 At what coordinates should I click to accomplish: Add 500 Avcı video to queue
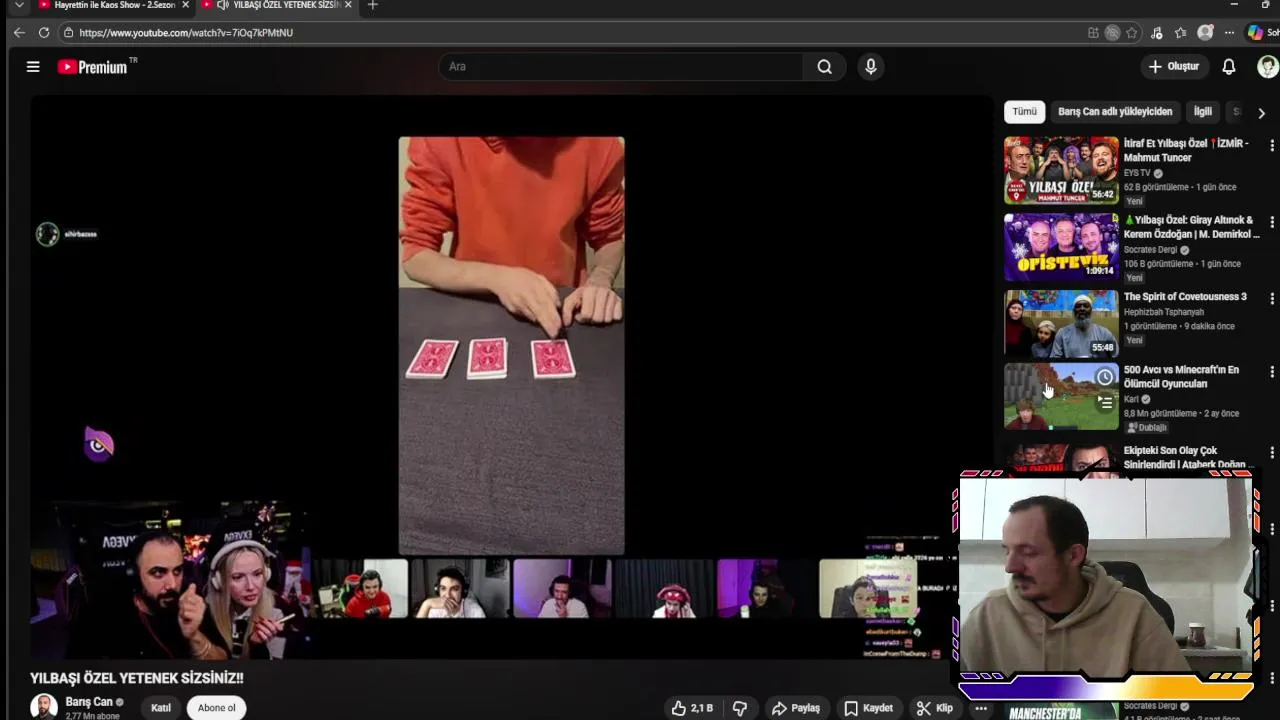click(1105, 402)
